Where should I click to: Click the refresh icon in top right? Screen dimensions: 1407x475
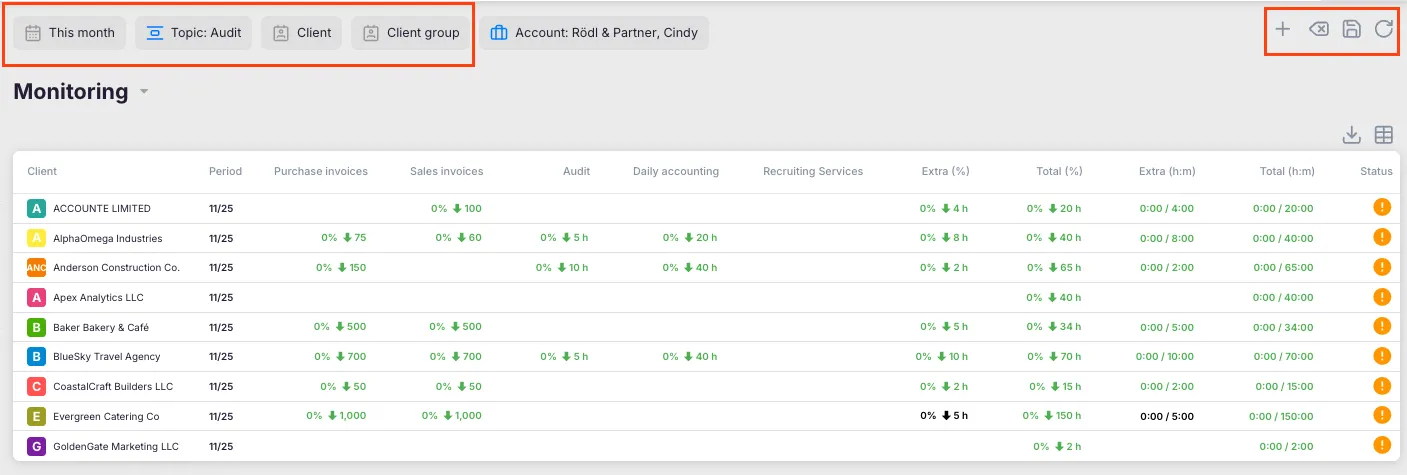point(1384,29)
